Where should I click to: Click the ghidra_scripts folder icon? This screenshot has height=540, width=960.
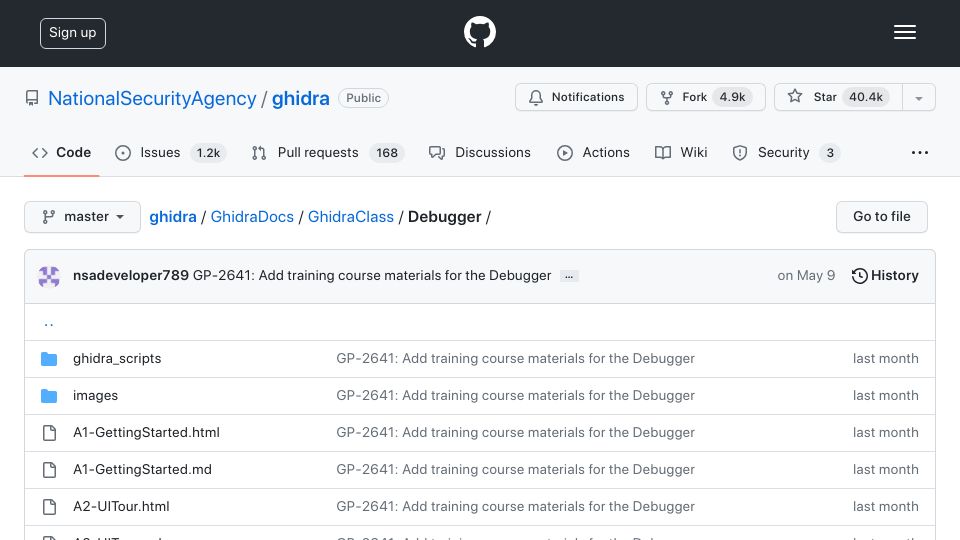pos(49,359)
